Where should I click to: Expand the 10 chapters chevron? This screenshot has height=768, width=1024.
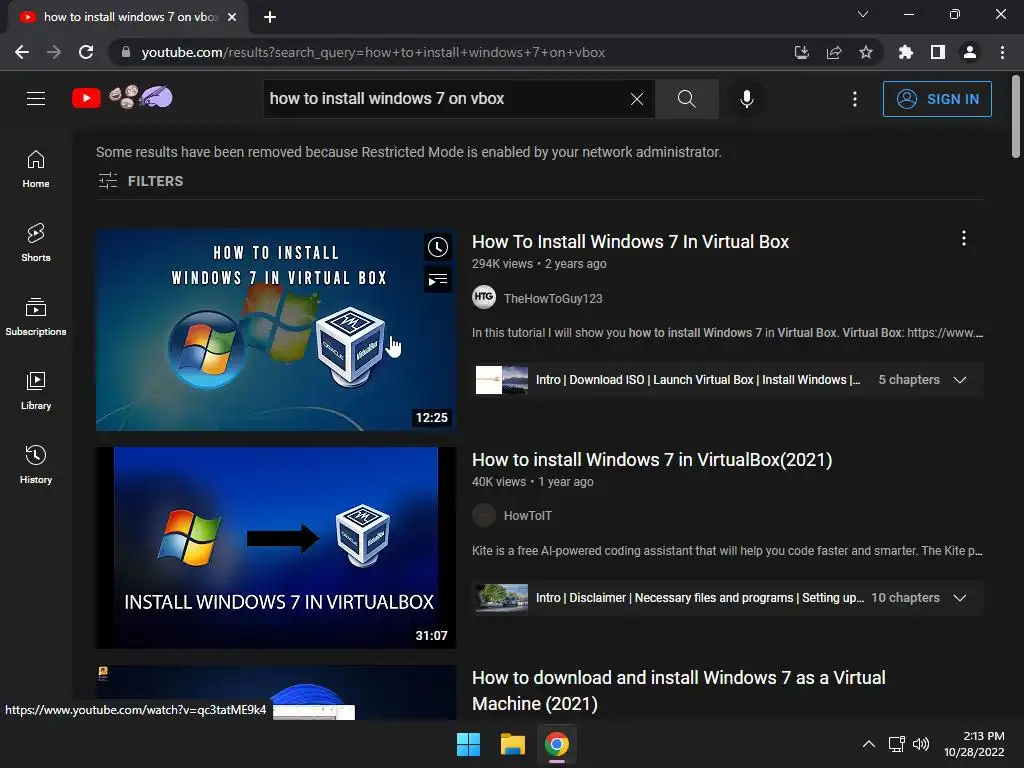pos(959,598)
